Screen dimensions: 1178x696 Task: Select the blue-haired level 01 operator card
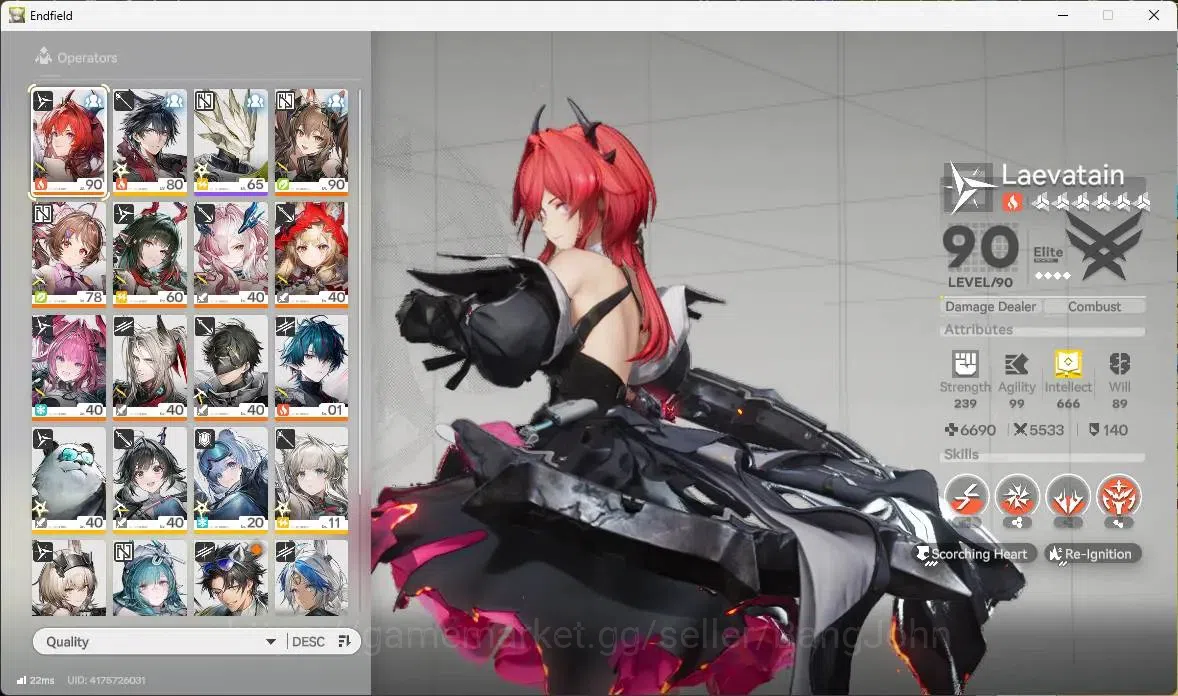311,367
